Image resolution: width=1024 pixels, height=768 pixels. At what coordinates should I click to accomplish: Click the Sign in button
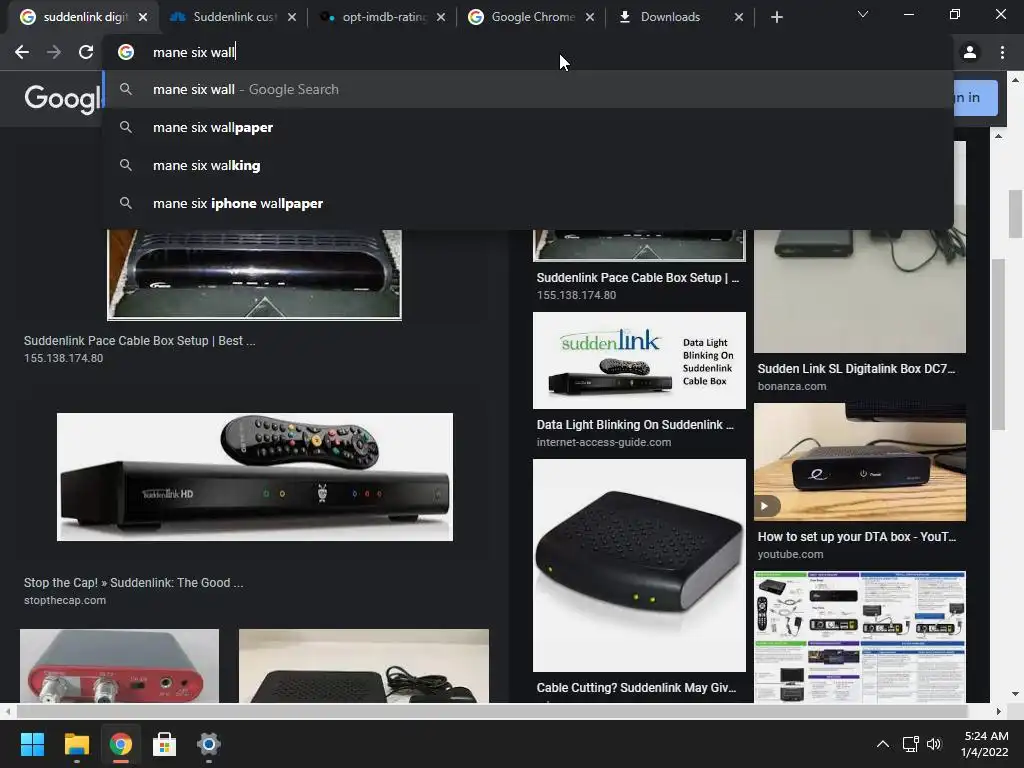pos(974,98)
